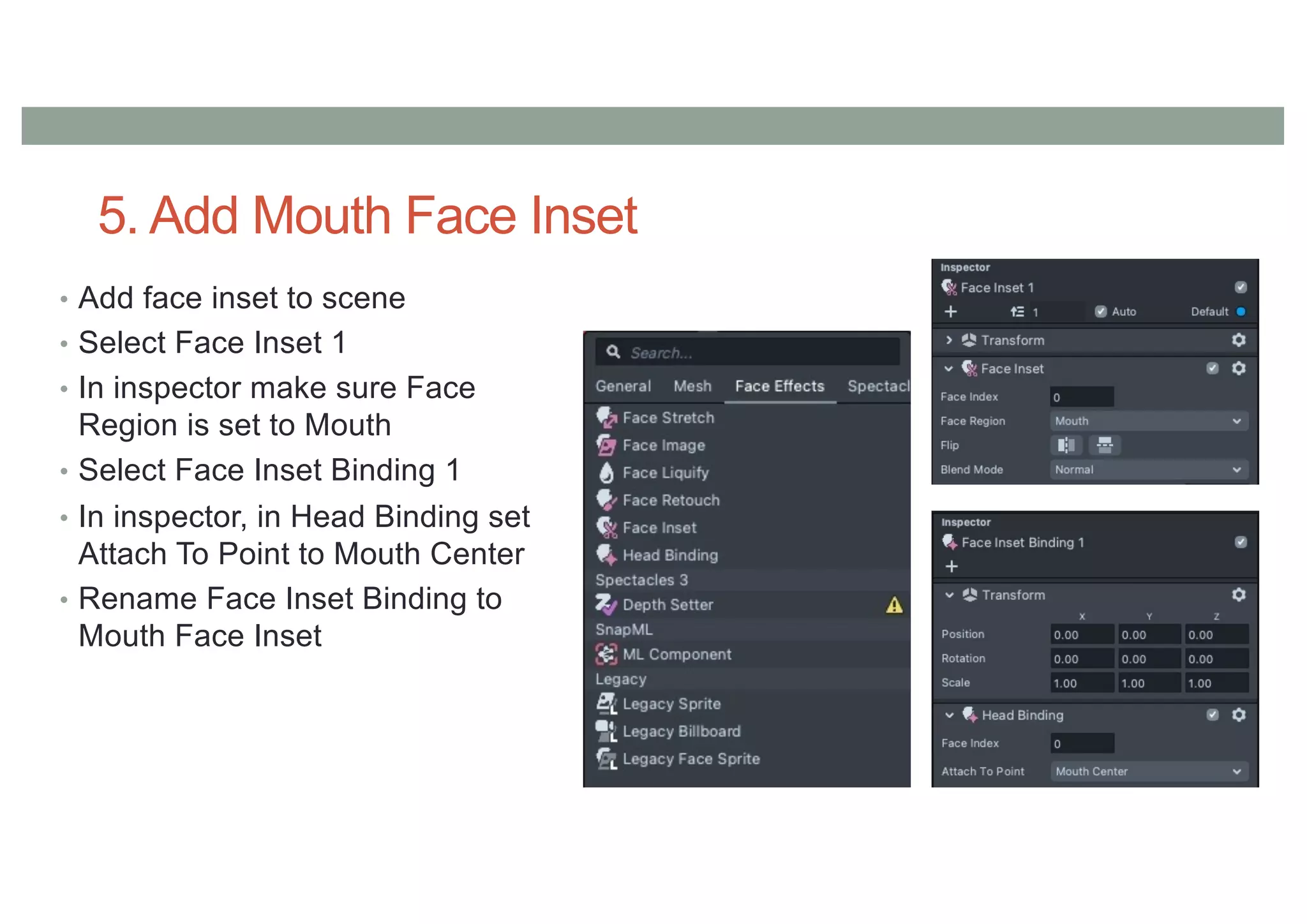
Task: Click the render order layer icon
Action: click(x=1017, y=311)
